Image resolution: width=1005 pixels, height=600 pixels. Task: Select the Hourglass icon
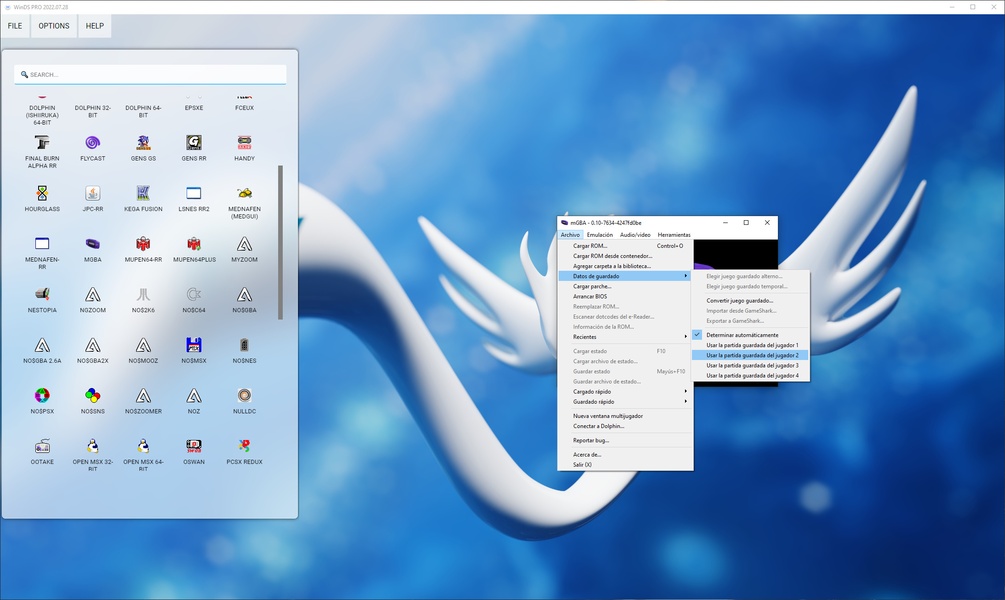click(x=42, y=193)
